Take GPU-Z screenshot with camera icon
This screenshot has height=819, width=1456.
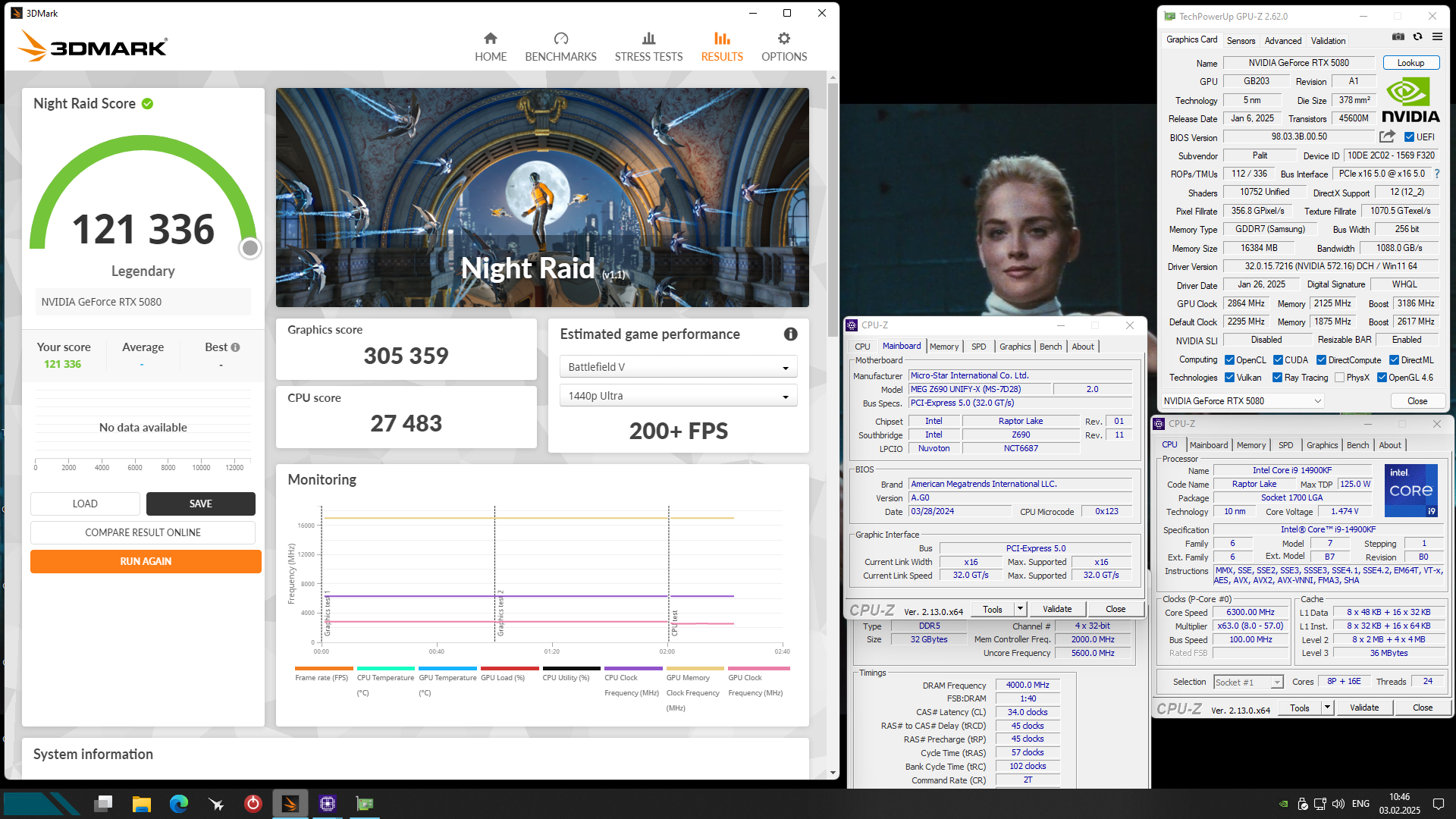(1398, 36)
